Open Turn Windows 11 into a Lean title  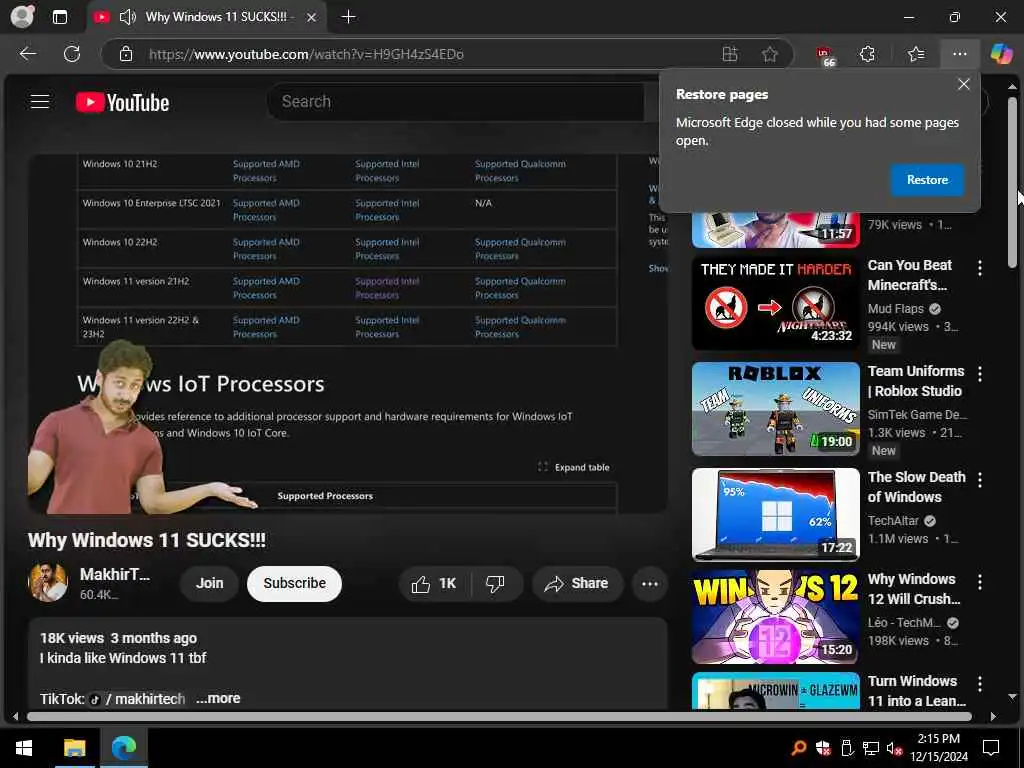(x=916, y=691)
